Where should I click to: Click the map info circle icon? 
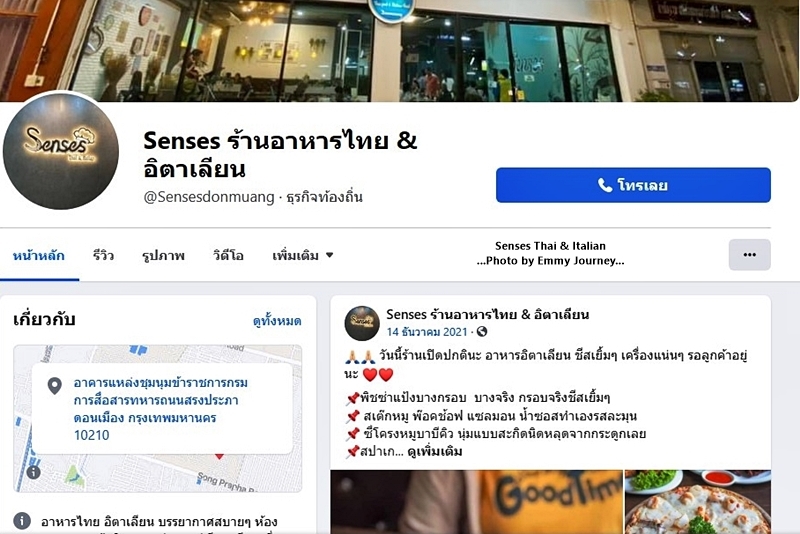(33, 472)
